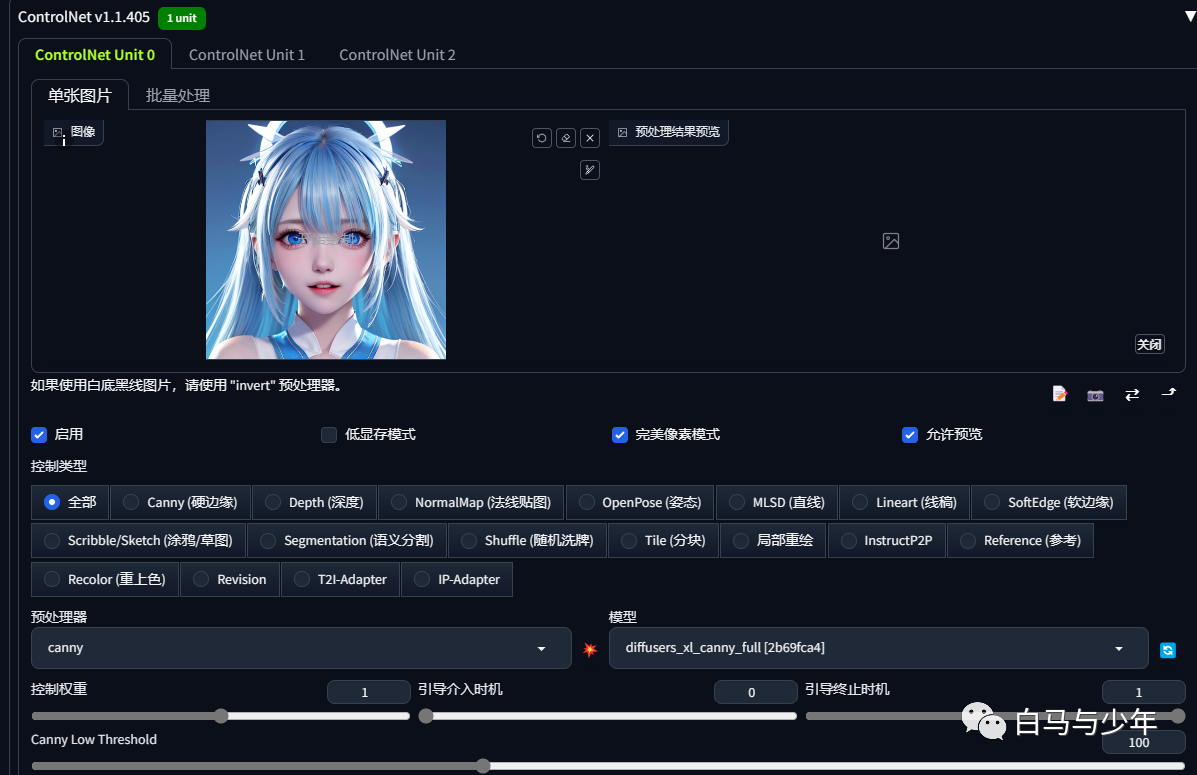Remove the uploaded image with the X icon
Screen dimensions: 1197x775
tap(590, 138)
